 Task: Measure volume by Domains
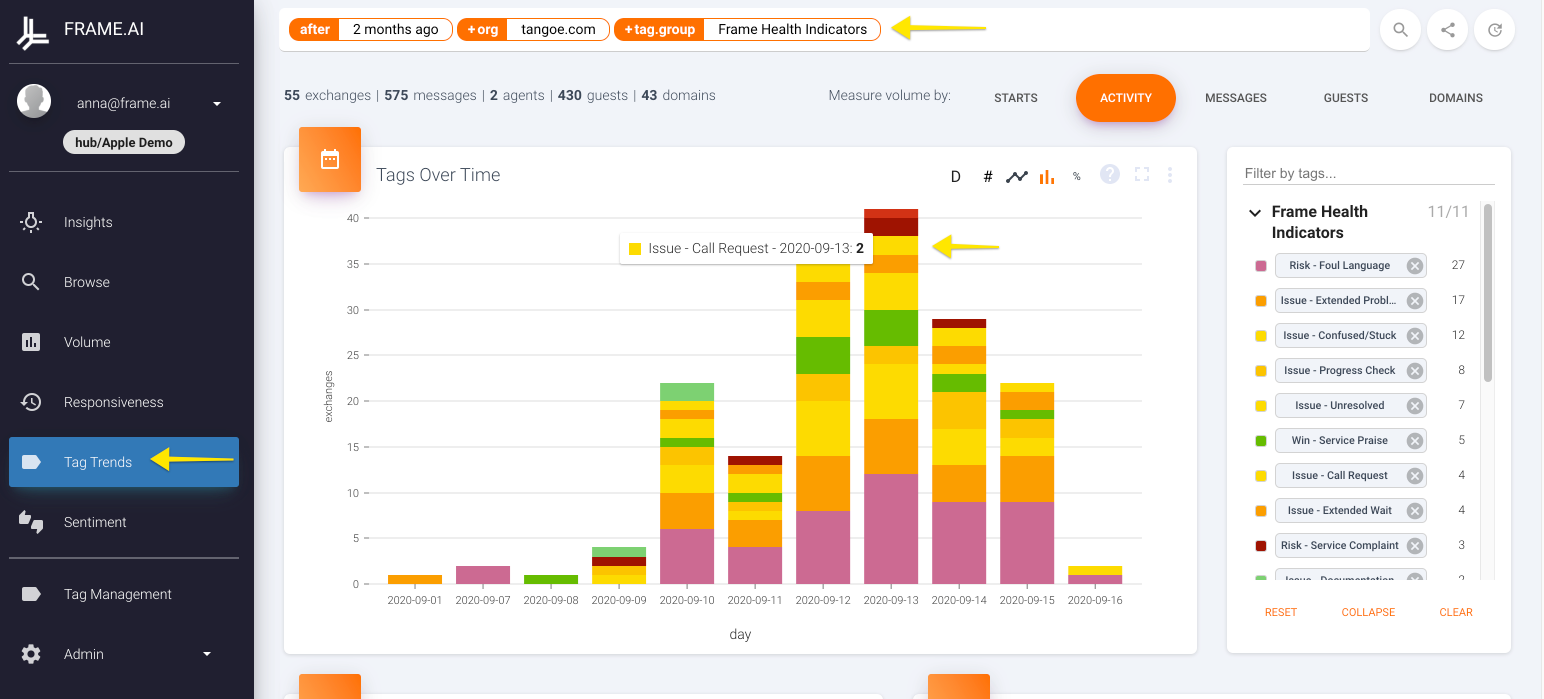[x=1456, y=98]
